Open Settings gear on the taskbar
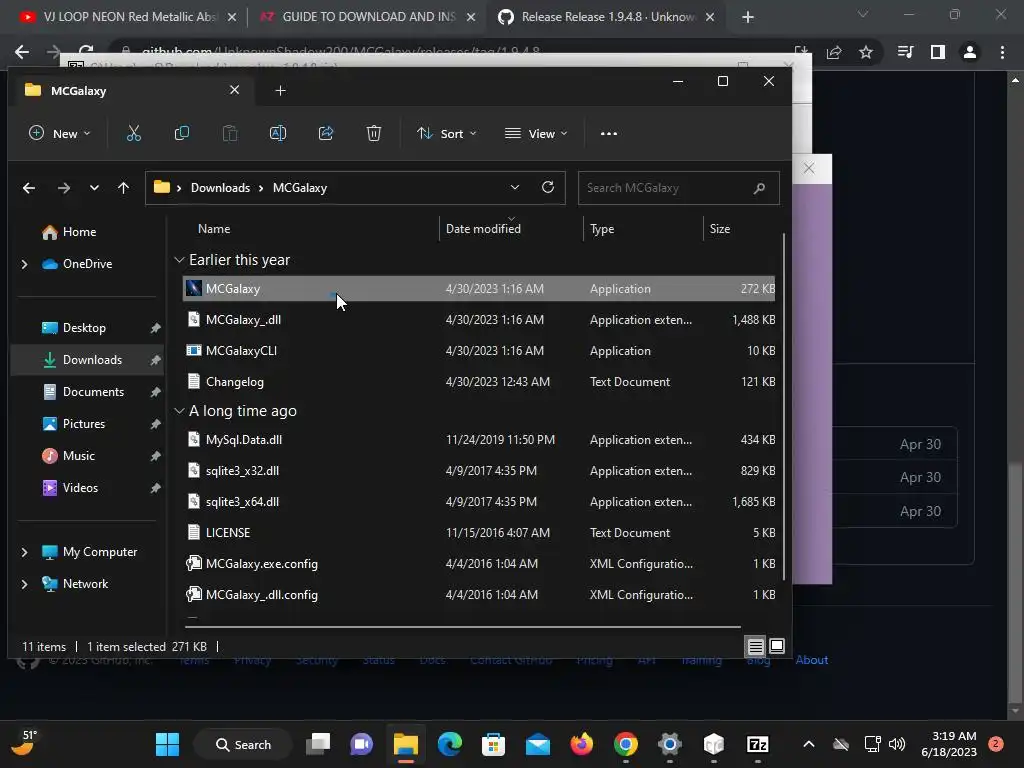The height and width of the screenshot is (768, 1024). click(669, 744)
